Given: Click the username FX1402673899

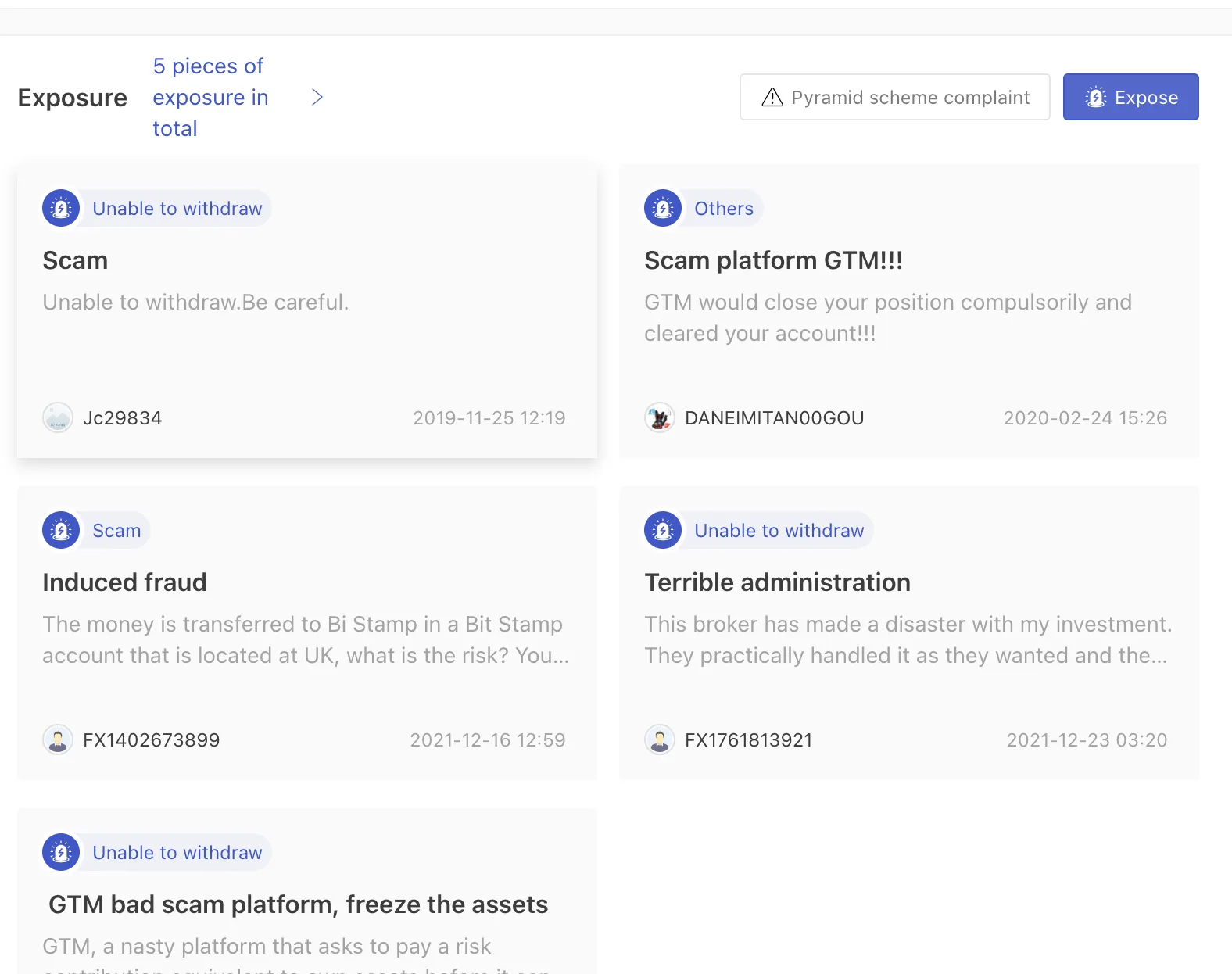Looking at the screenshot, I should 152,740.
